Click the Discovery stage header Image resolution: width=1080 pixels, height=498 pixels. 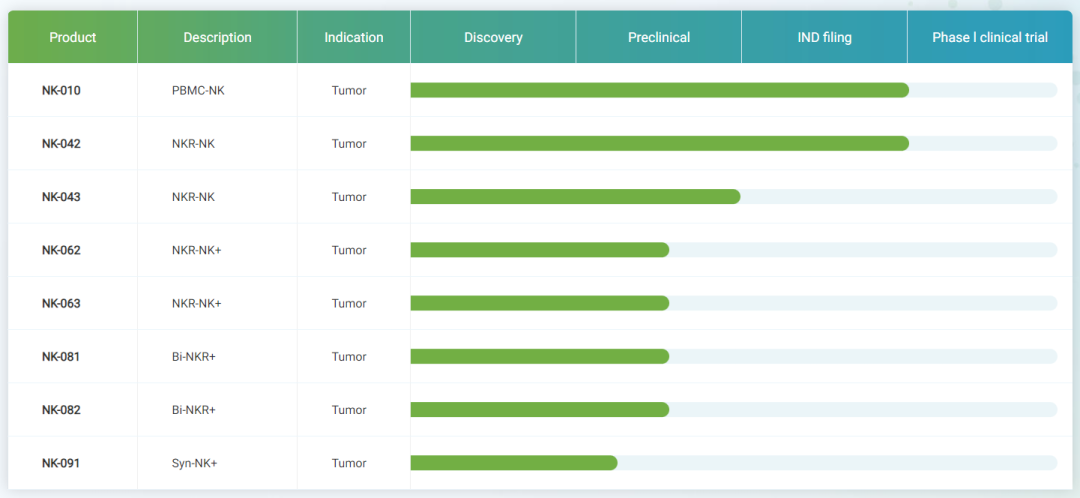[493, 37]
